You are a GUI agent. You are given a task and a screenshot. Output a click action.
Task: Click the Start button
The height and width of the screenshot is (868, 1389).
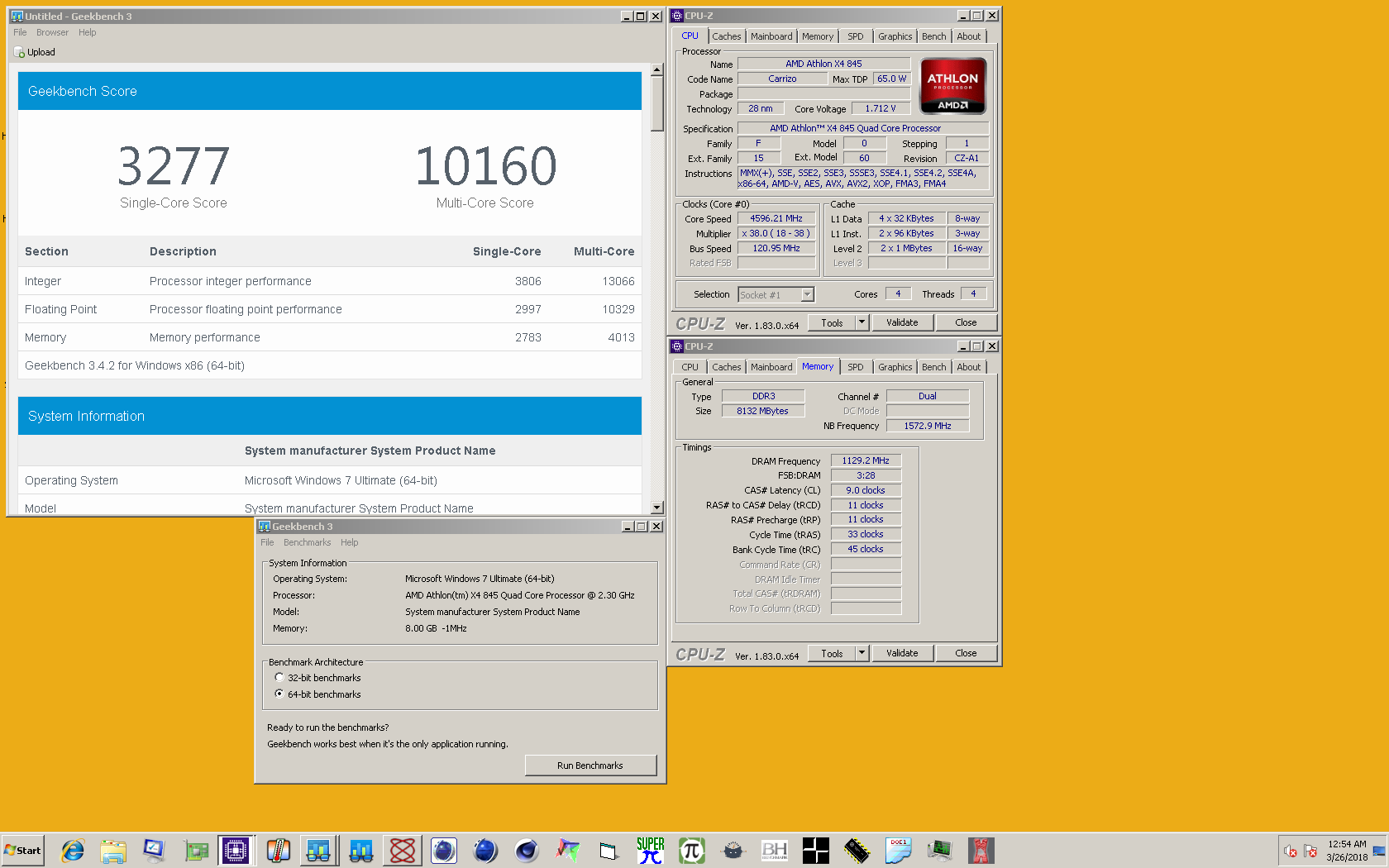[22, 850]
